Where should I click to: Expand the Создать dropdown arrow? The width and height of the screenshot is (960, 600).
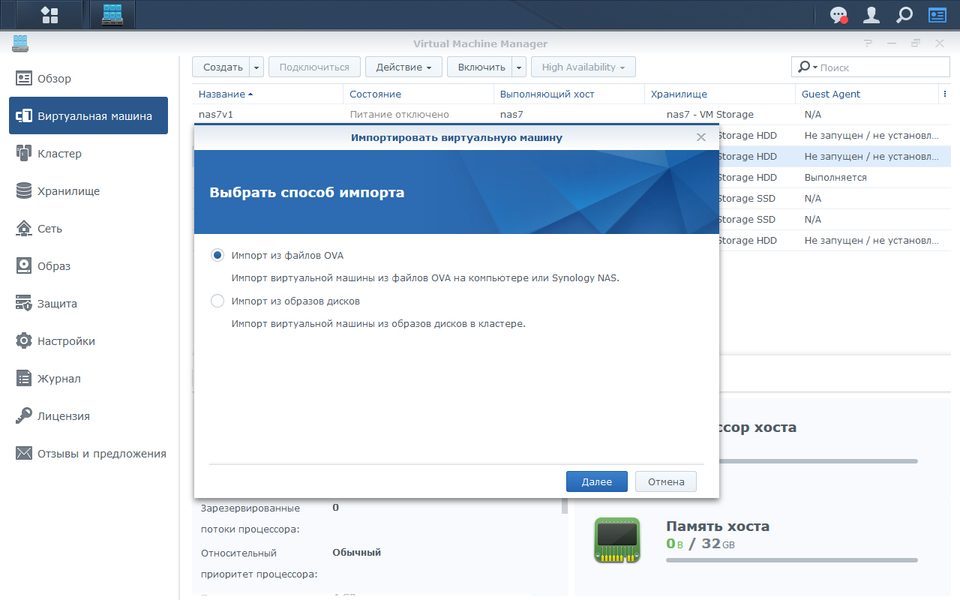click(257, 67)
